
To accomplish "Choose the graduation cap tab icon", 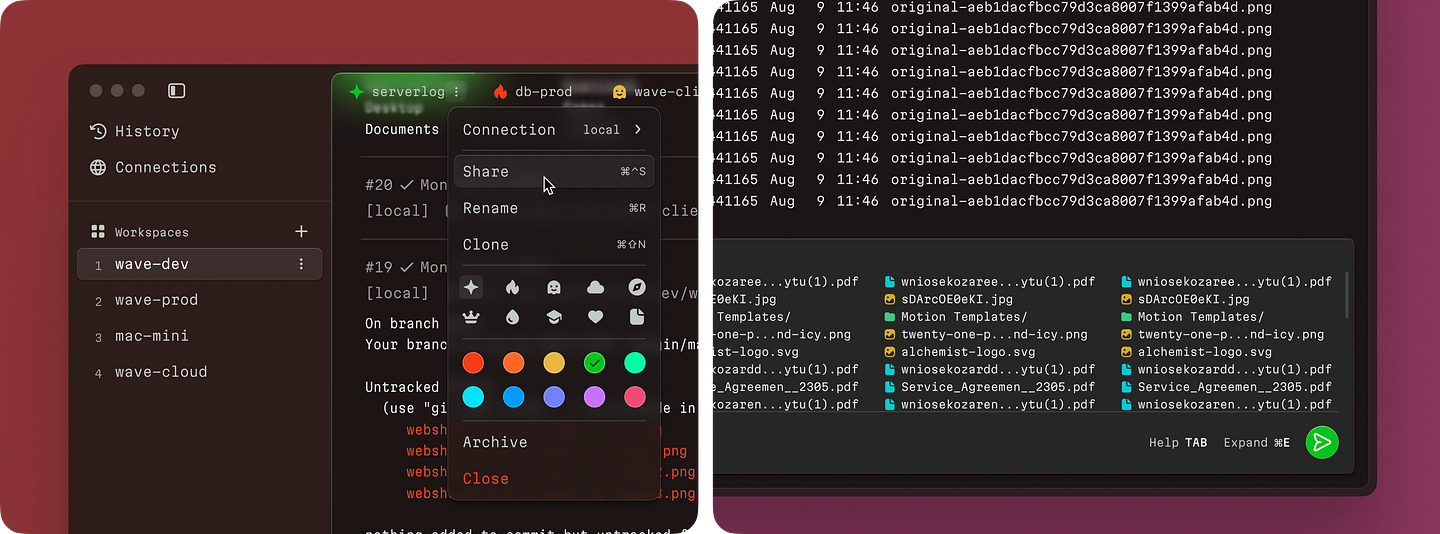I will click(554, 317).
